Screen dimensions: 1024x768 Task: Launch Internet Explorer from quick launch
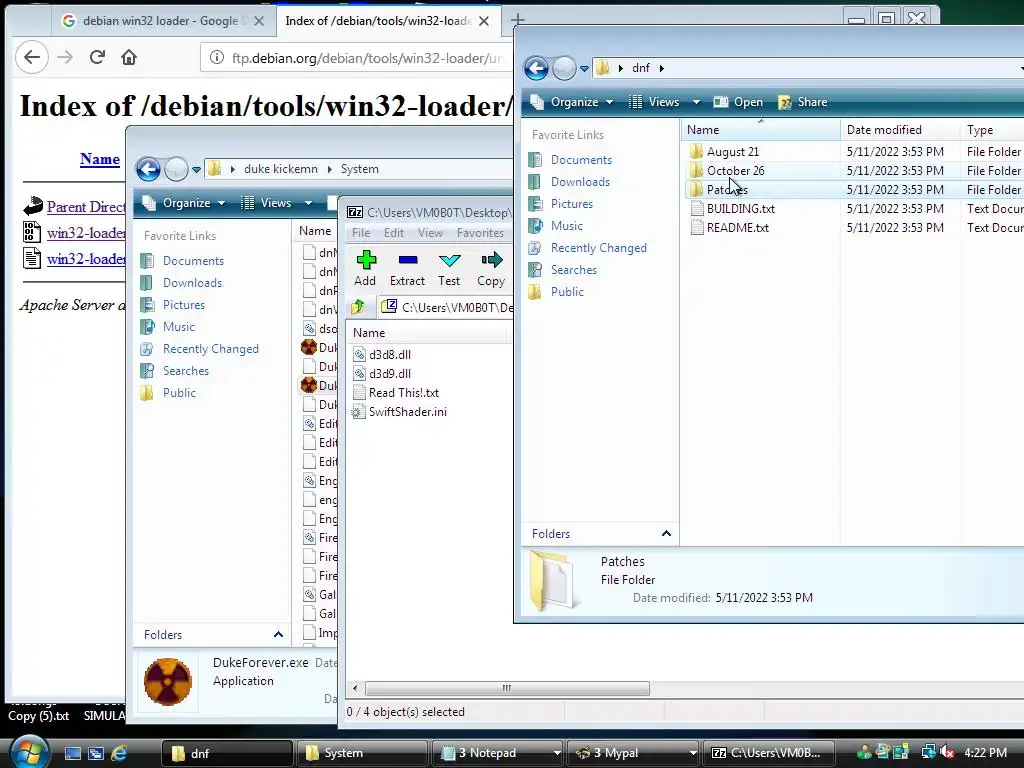coord(120,753)
